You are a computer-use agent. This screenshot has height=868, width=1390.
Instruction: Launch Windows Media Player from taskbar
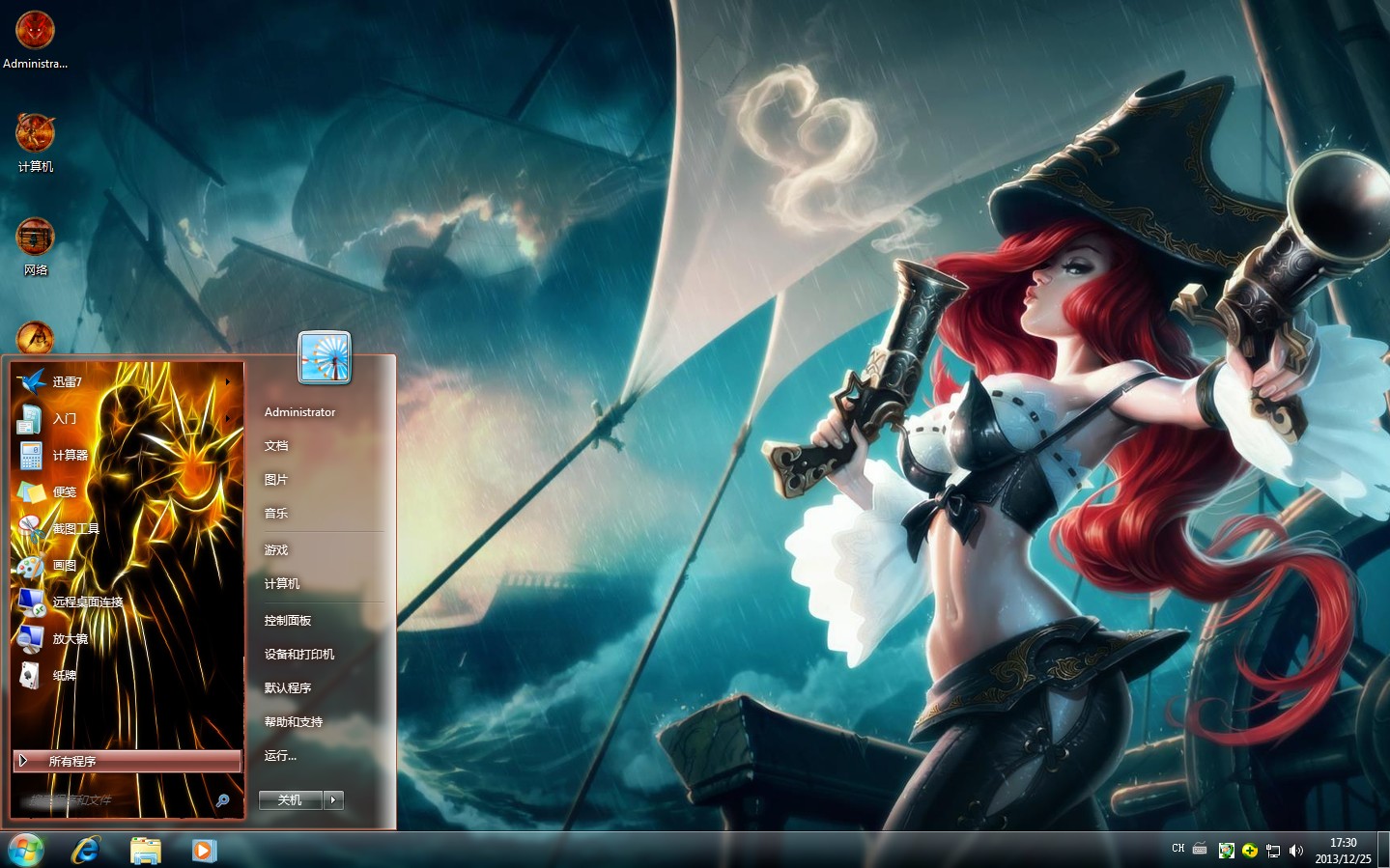click(204, 851)
